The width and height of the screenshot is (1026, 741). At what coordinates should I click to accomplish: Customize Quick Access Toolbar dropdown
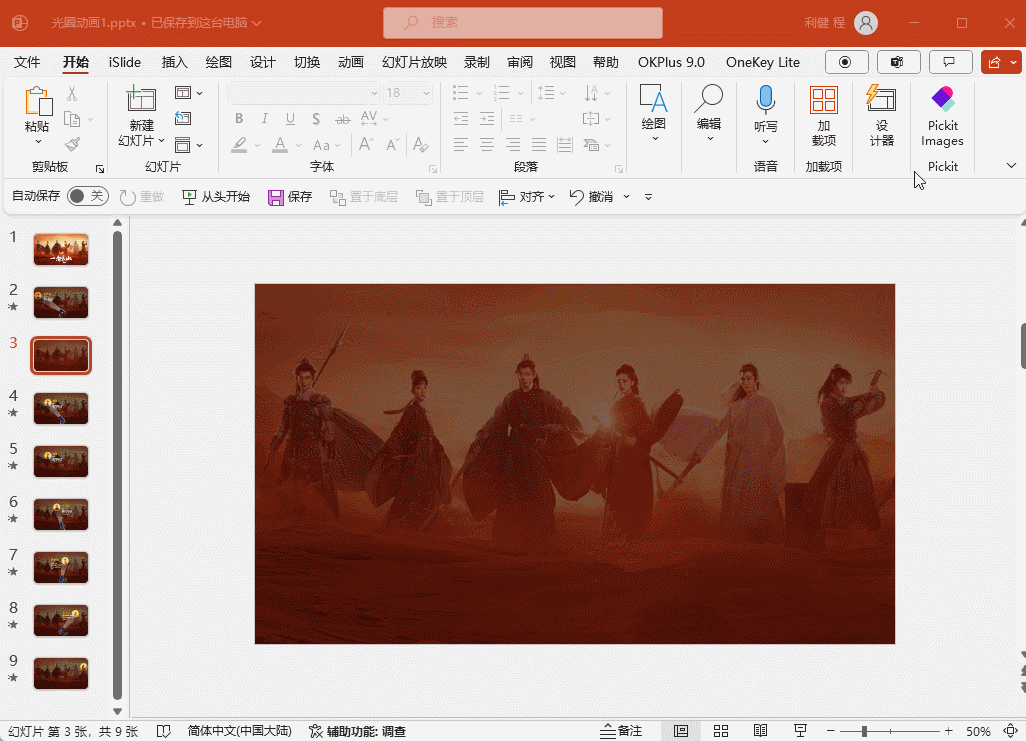click(648, 197)
